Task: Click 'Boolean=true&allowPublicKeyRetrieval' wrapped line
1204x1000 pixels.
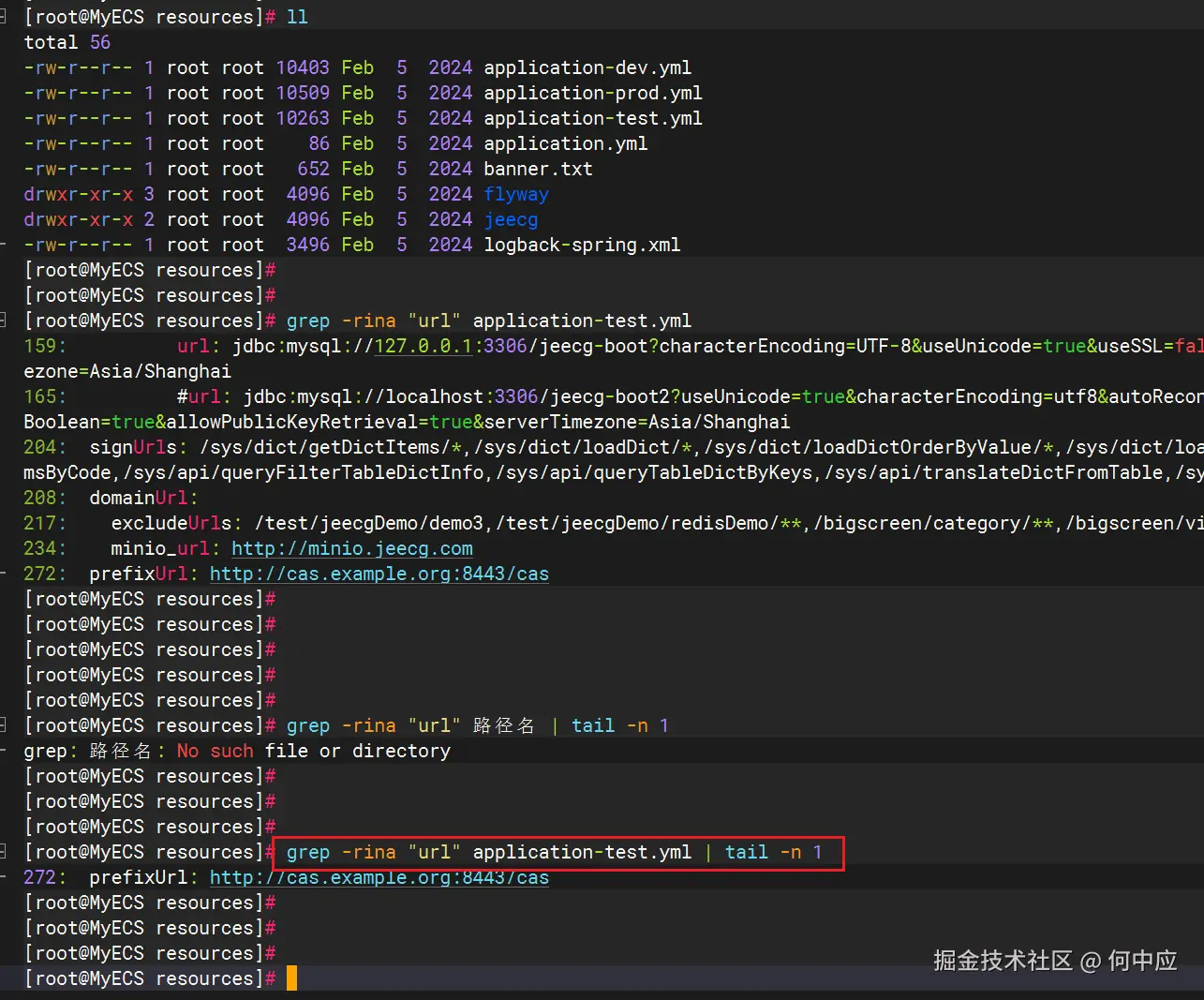Action: click(x=407, y=422)
